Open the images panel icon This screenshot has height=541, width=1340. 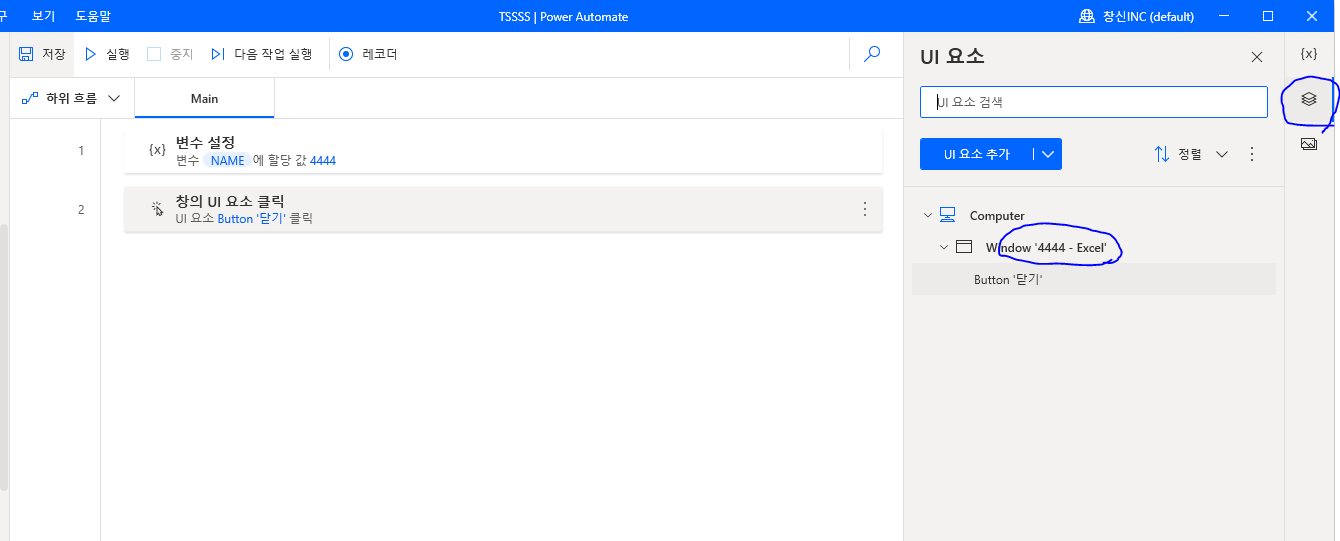1308,144
